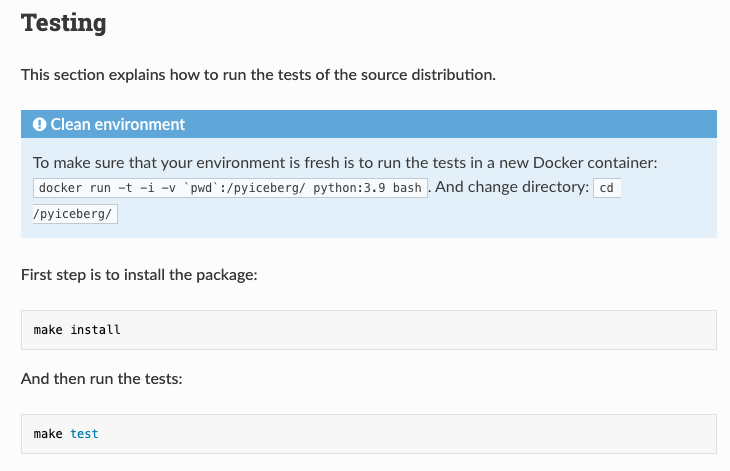Click the make install code block
This screenshot has width=730, height=471.
pos(368,329)
